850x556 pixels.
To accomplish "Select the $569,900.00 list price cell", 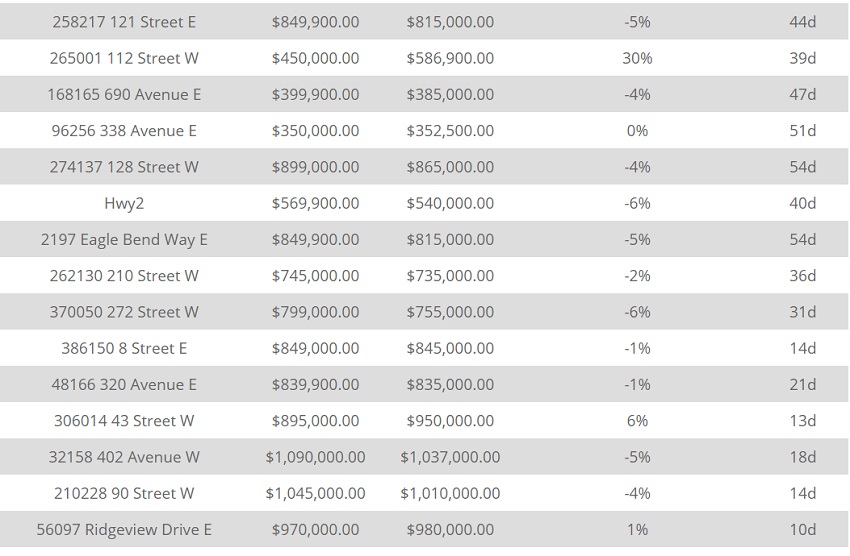I will [x=315, y=203].
